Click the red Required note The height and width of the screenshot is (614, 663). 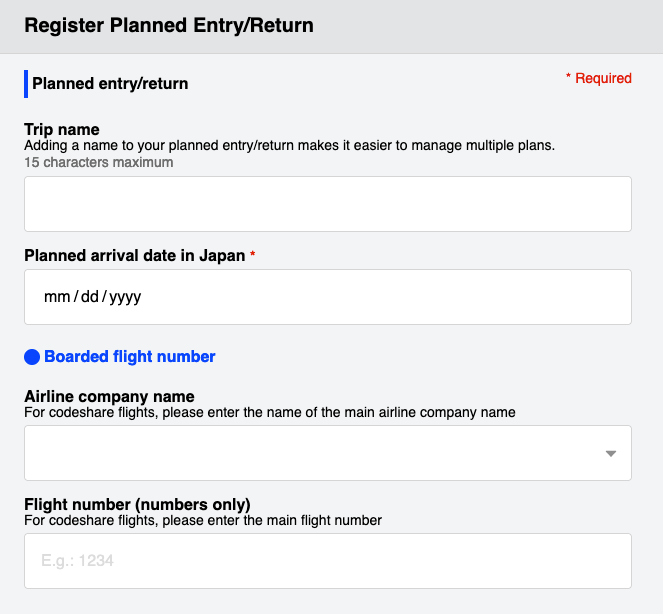pos(599,78)
